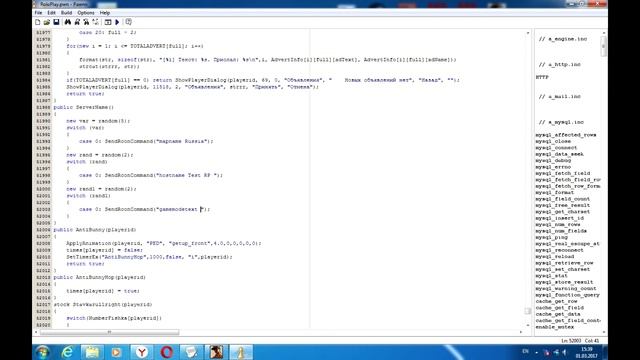Compile the script with the window icon
The image size is (640, 360).
[108, 22]
